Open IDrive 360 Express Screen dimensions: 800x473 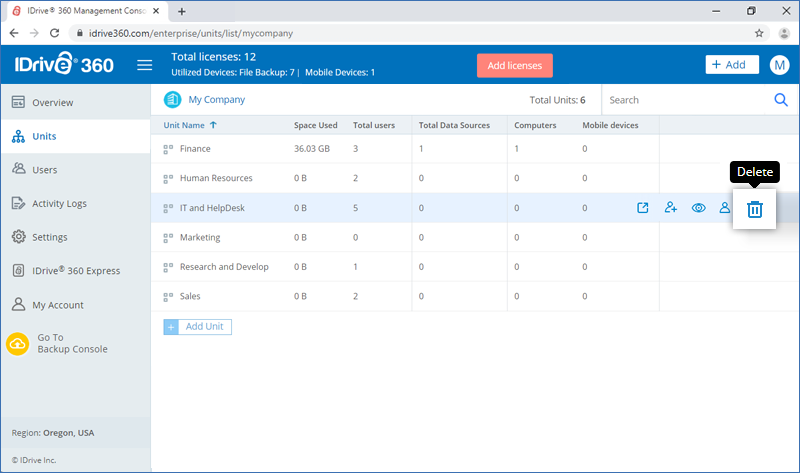coord(76,271)
